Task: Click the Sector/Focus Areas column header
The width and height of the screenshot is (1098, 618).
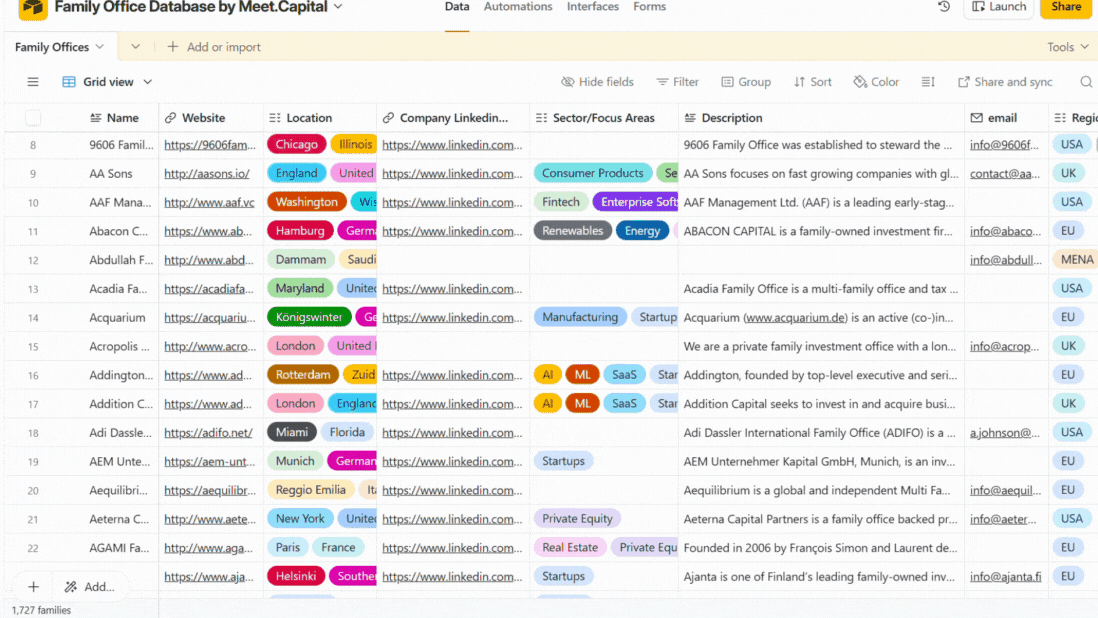Action: click(604, 118)
